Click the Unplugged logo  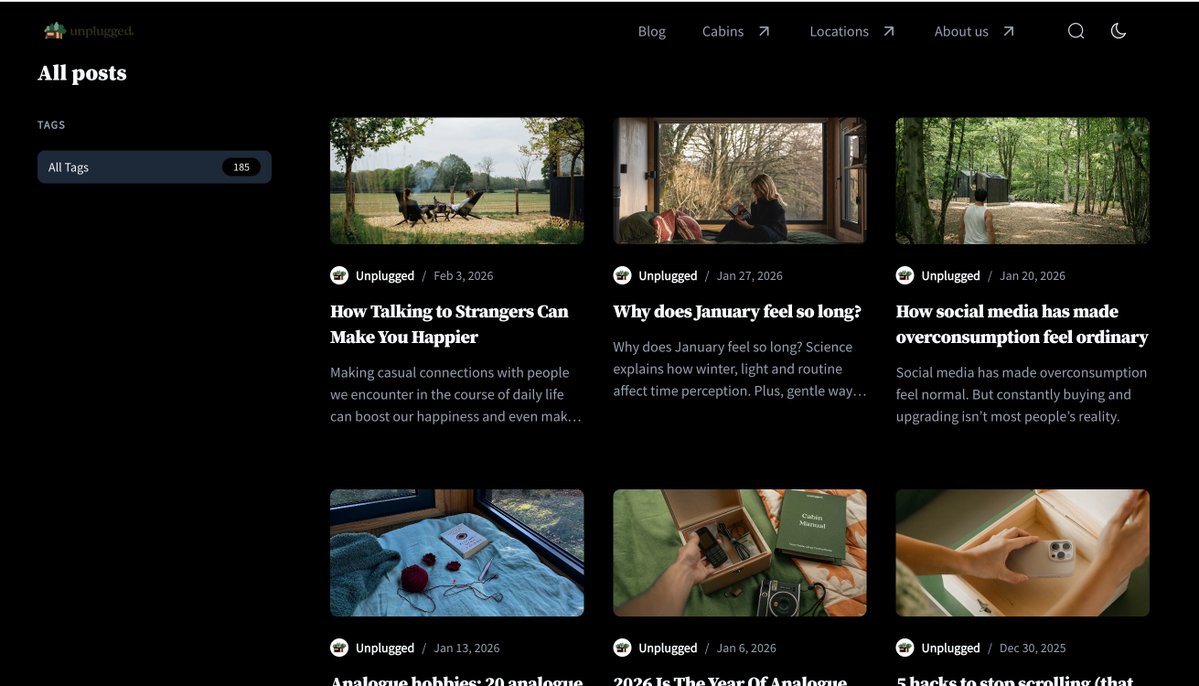point(89,31)
